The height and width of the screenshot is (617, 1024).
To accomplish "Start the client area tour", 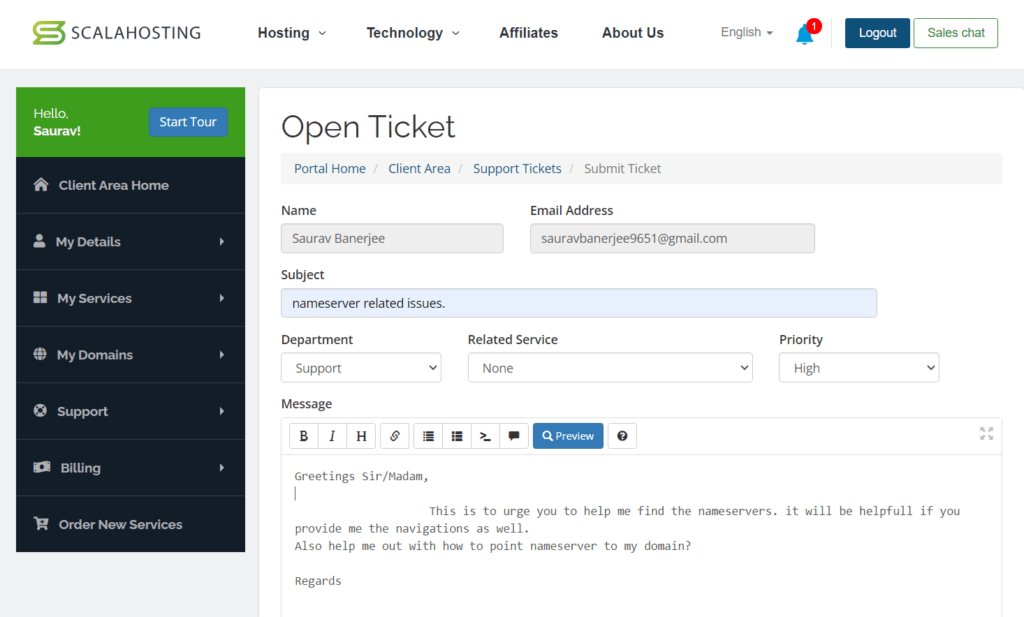I will (x=188, y=121).
